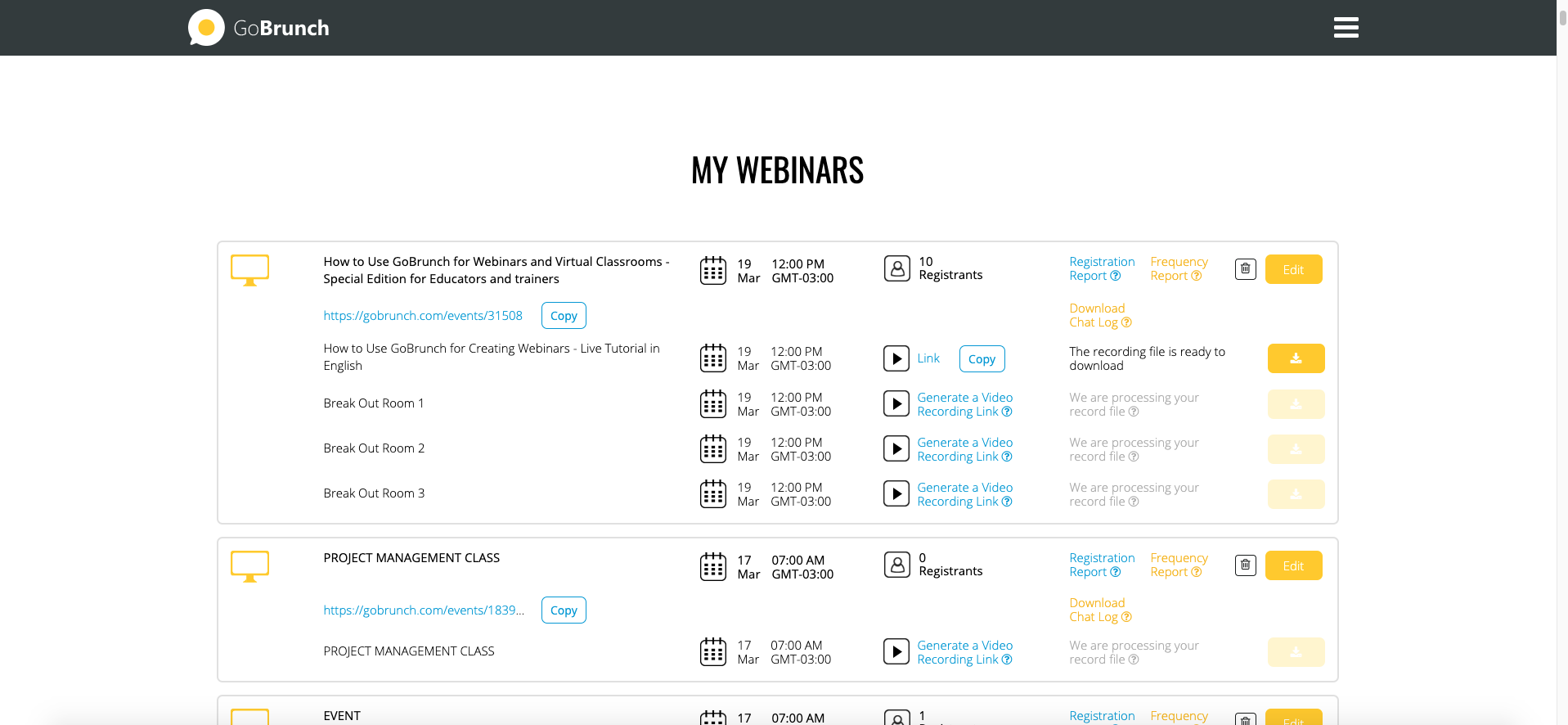Click the '0 Registrants' count text
1568x725 pixels.
950,565
